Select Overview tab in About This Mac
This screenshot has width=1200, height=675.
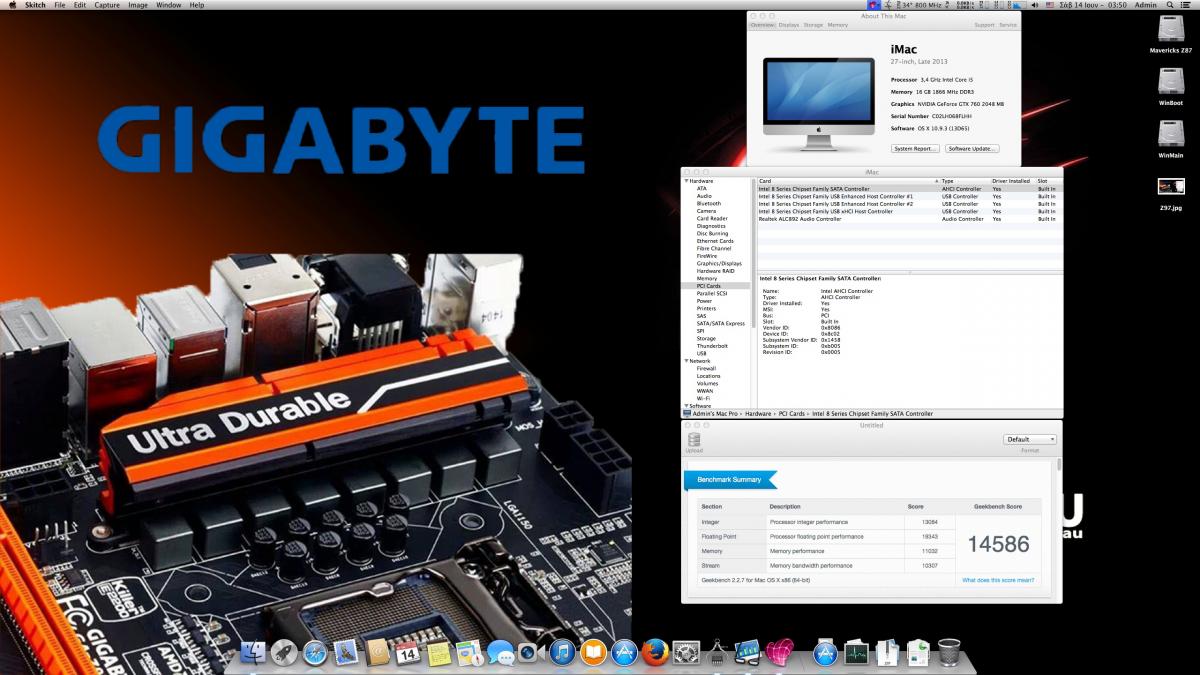(x=763, y=25)
